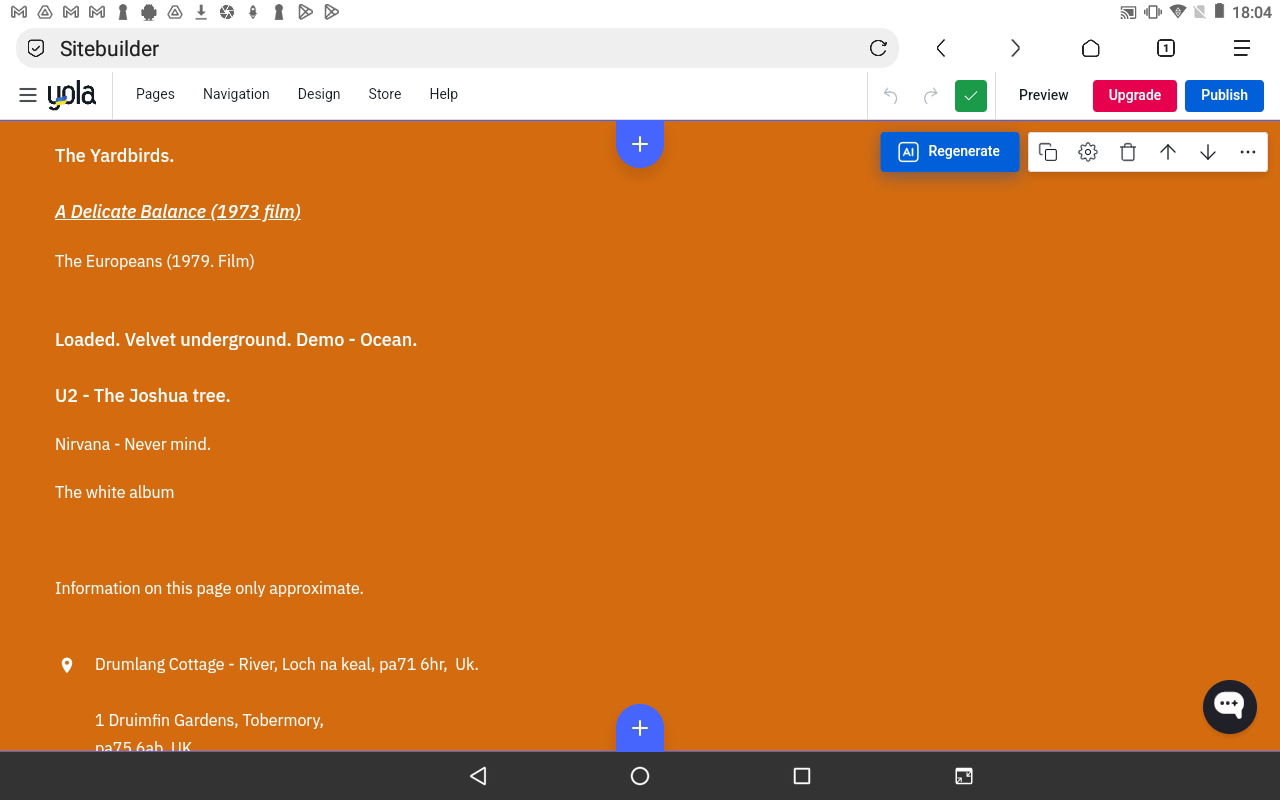Open the Pages menu
This screenshot has width=1280, height=800.
coord(155,94)
